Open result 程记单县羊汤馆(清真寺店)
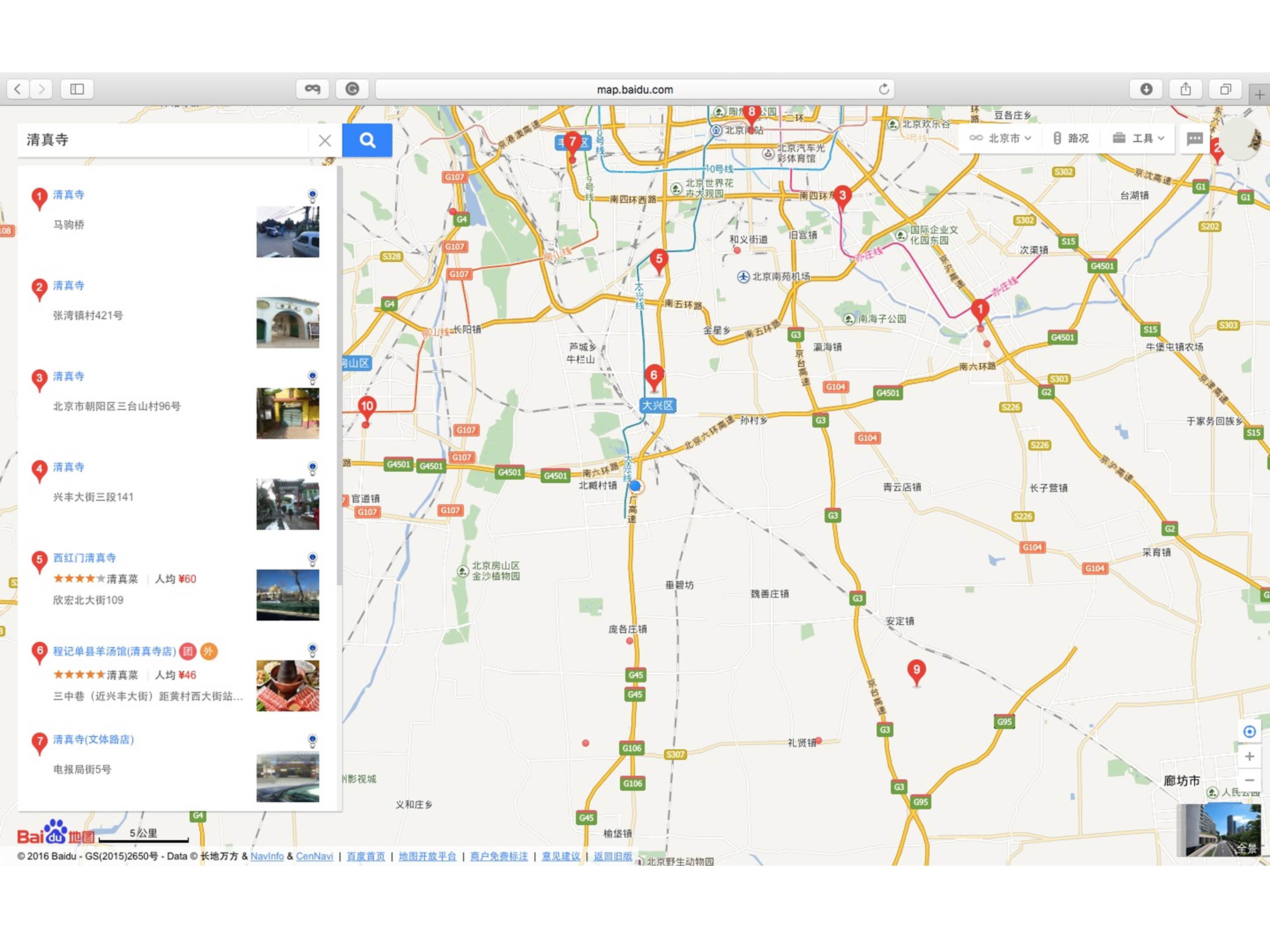Image resolution: width=1270 pixels, height=952 pixels. coord(114,651)
